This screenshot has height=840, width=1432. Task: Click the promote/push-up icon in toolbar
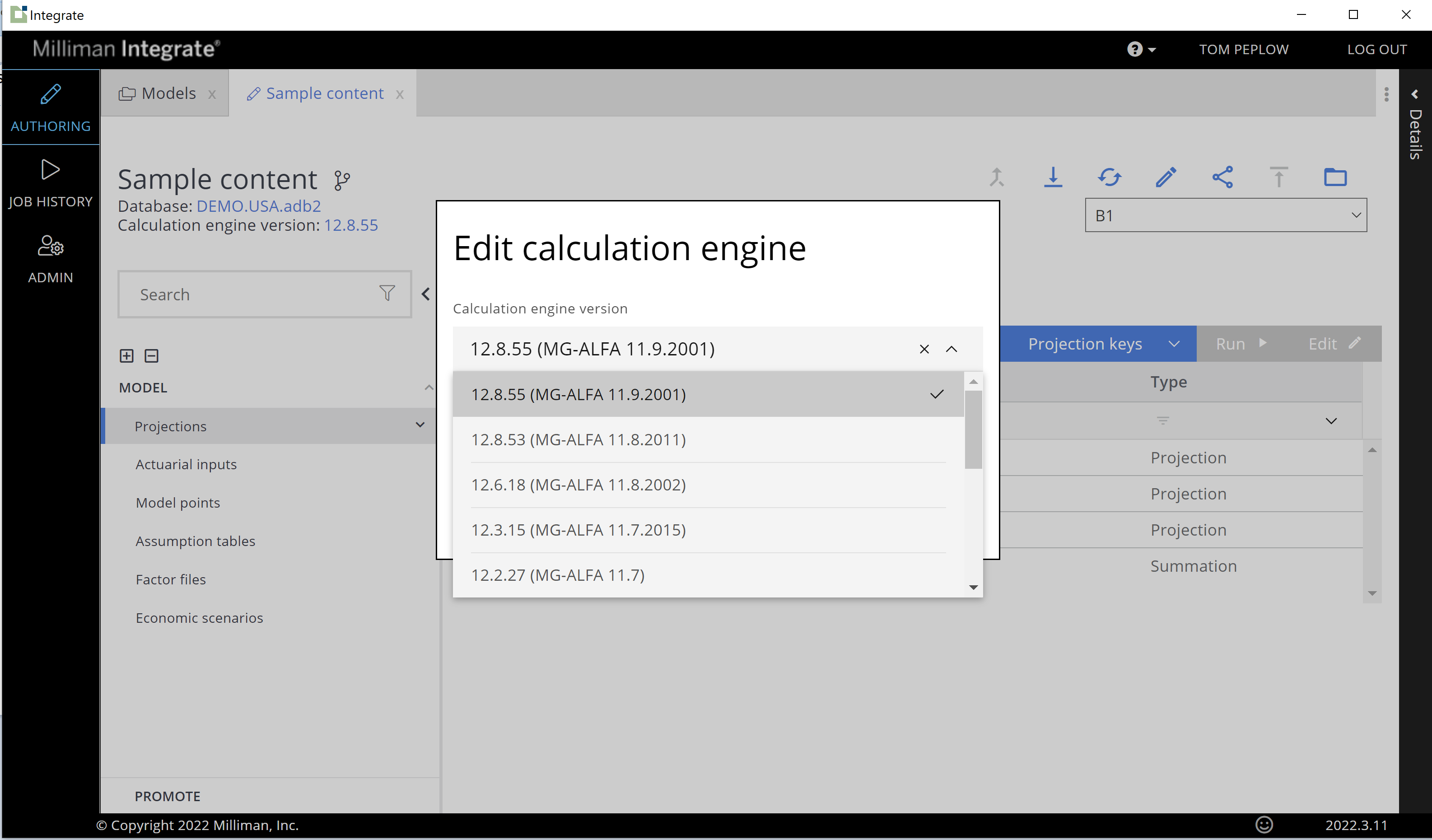pyautogui.click(x=1278, y=177)
